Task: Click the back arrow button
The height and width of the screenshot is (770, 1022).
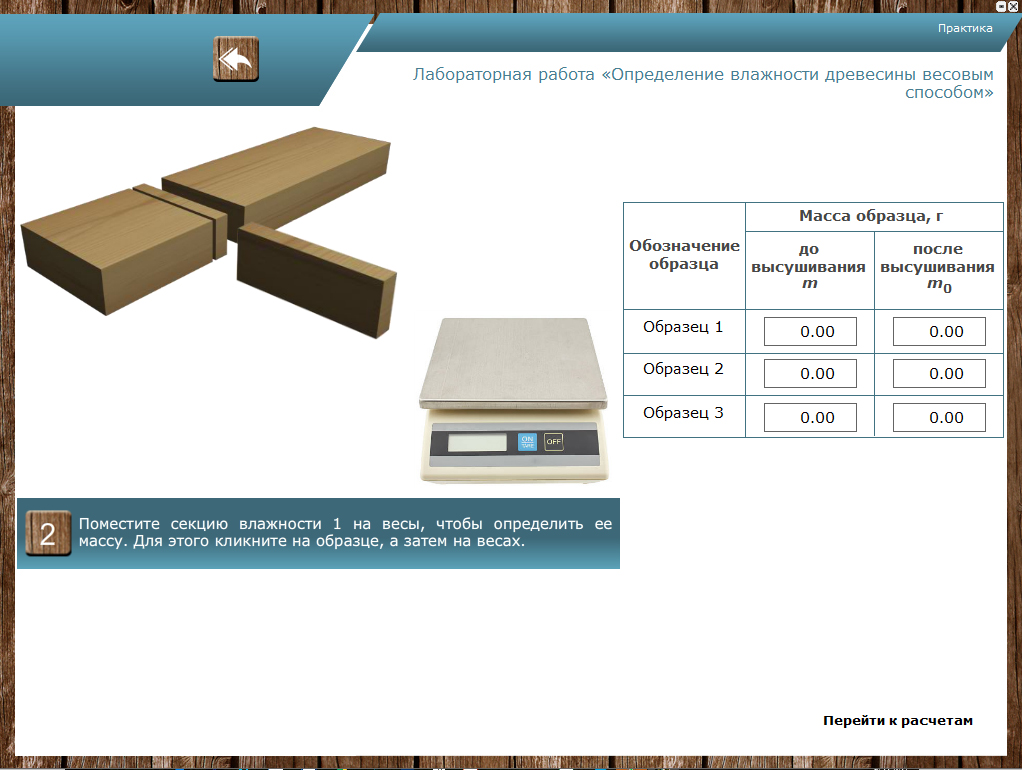Action: 236,59
